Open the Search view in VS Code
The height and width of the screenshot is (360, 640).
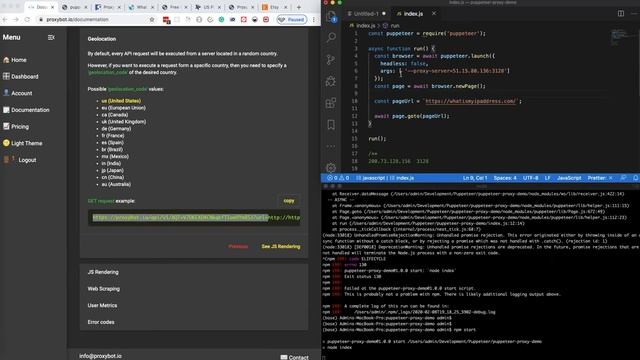pyautogui.click(x=331, y=38)
